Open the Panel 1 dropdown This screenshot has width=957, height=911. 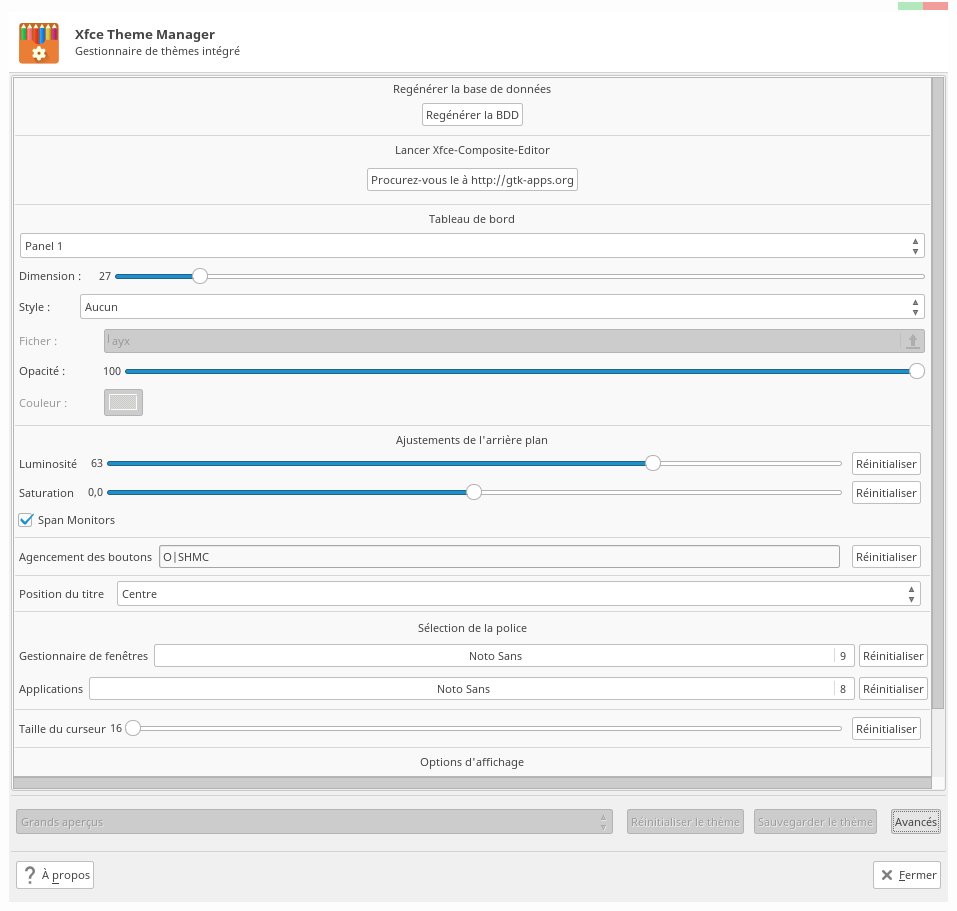tap(472, 246)
